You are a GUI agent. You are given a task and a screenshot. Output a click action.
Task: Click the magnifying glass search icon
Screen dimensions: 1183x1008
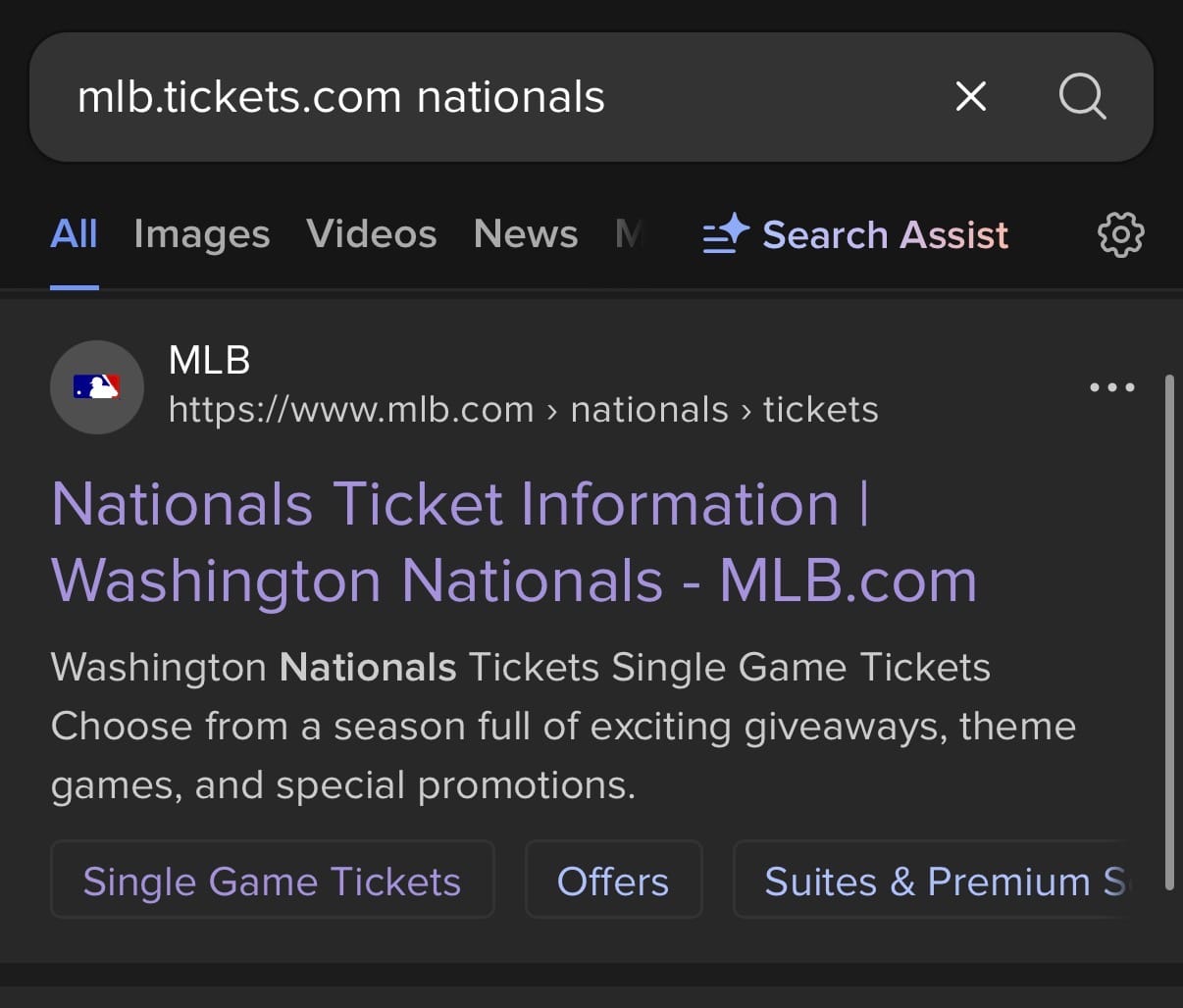point(1082,96)
